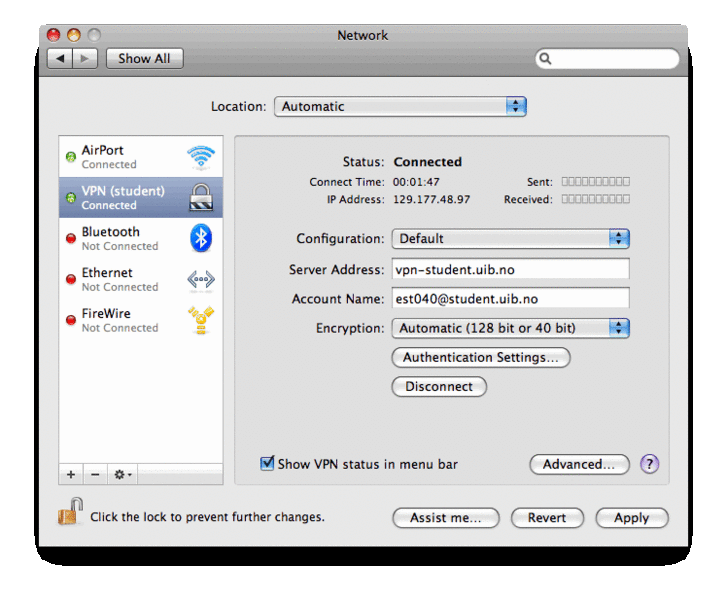Click the Show All button
727x600 pixels.
(x=145, y=58)
